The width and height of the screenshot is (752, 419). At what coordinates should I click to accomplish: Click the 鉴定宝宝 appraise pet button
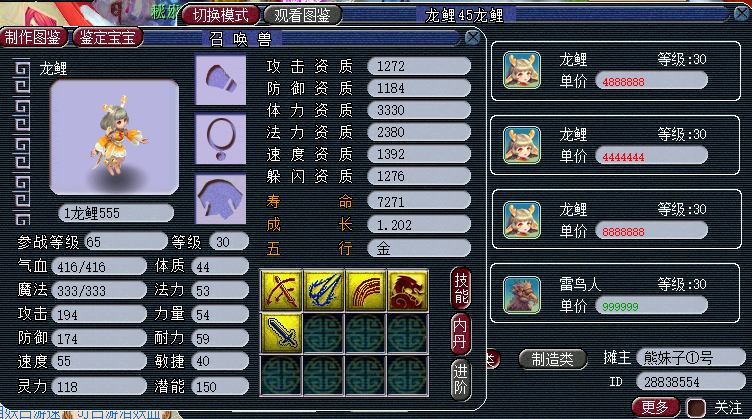(107, 37)
